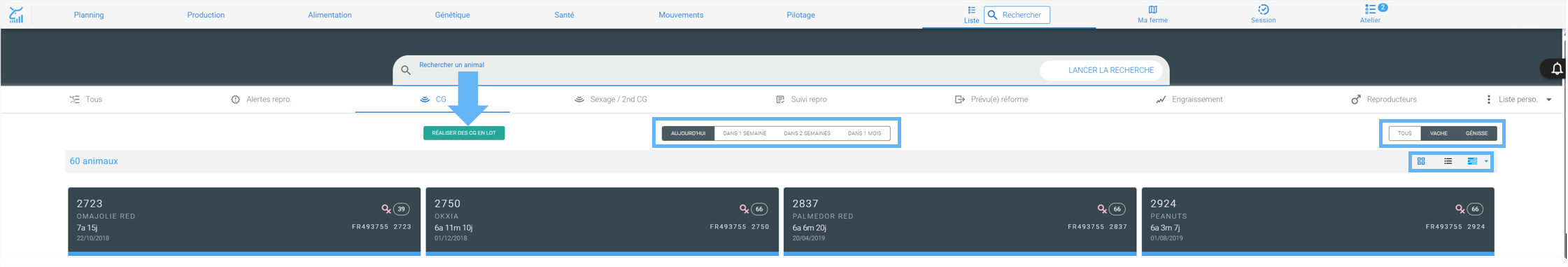Select the AUJOURD'HUI period toggle
Viewport: 1568px width, 267px height.
(688, 133)
